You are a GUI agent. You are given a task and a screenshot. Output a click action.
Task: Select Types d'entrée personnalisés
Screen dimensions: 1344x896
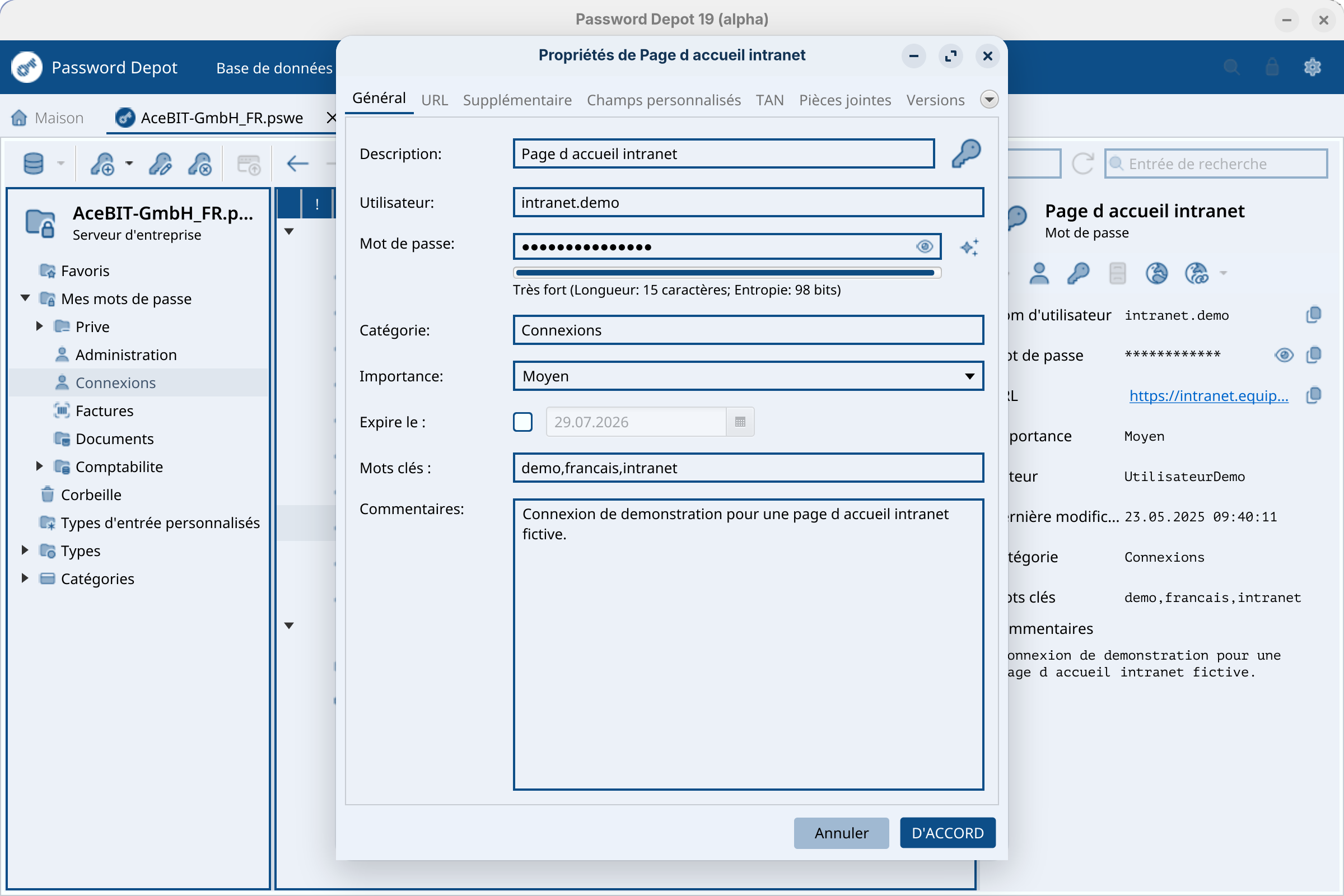[x=160, y=523]
